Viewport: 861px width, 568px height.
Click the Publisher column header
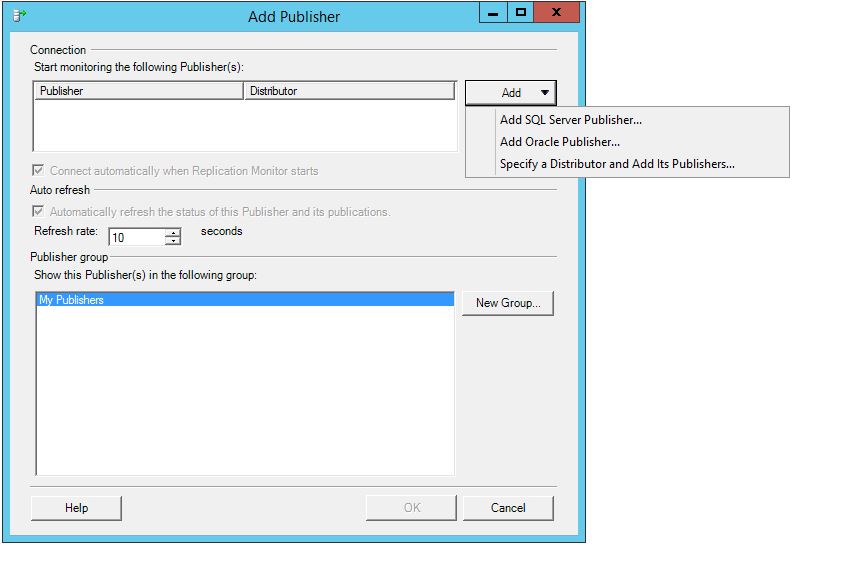[x=138, y=91]
